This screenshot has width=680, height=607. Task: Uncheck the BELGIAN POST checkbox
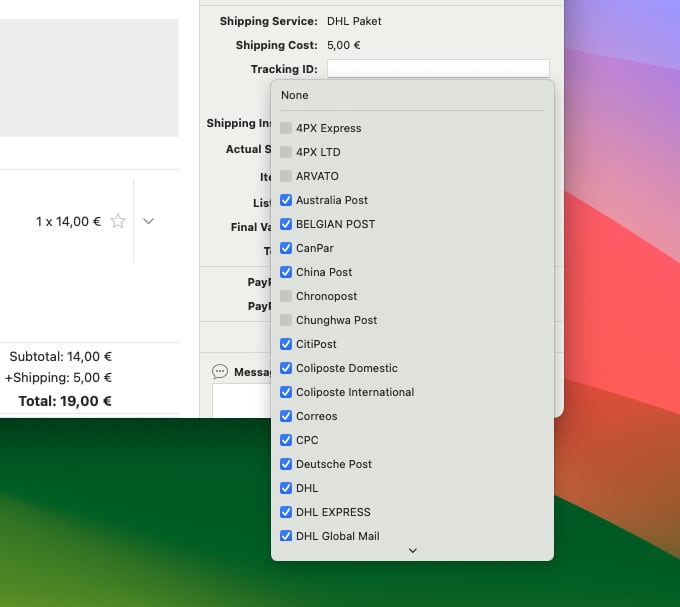tap(286, 224)
